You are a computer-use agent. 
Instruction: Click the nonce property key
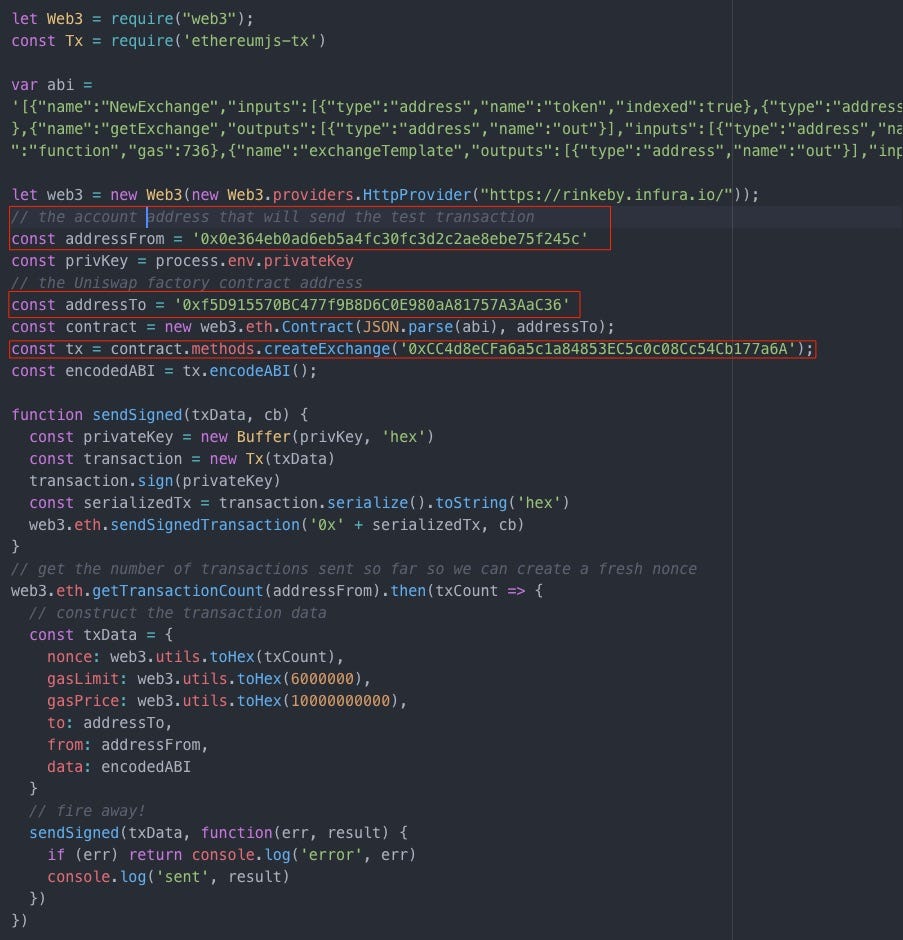(x=70, y=656)
